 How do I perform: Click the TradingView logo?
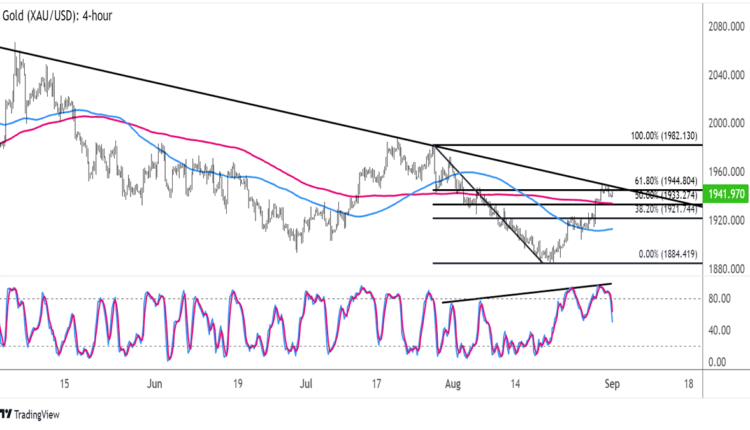click(x=29, y=415)
